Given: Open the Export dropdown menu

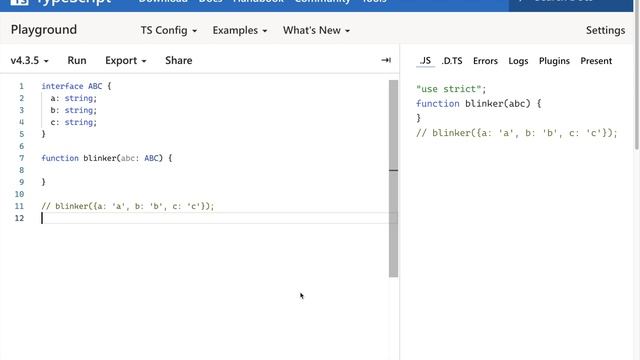Looking at the screenshot, I should pos(125,60).
